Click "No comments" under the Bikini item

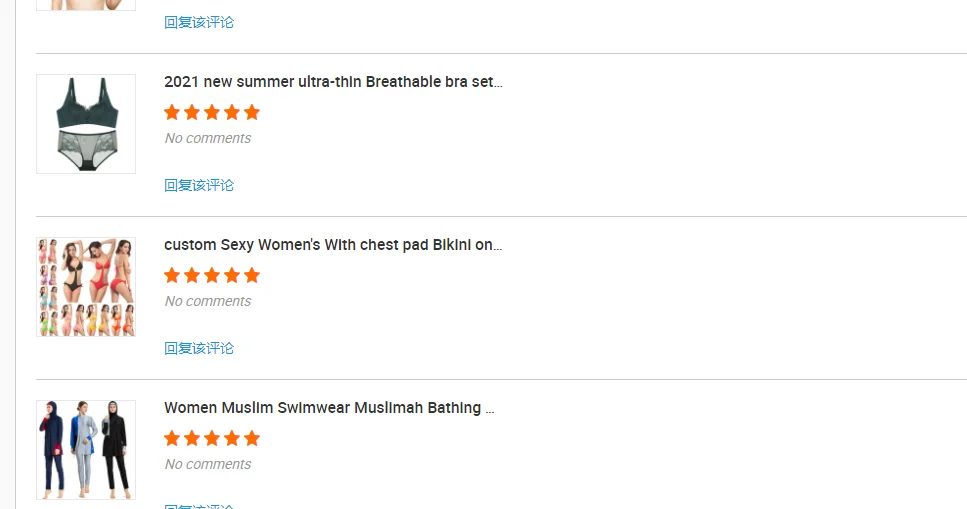(208, 301)
